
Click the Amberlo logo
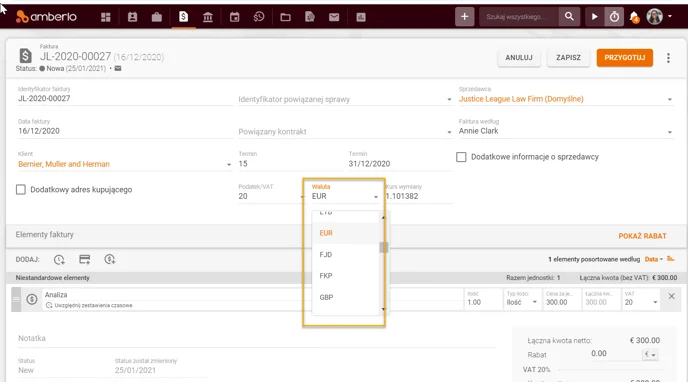pos(46,17)
